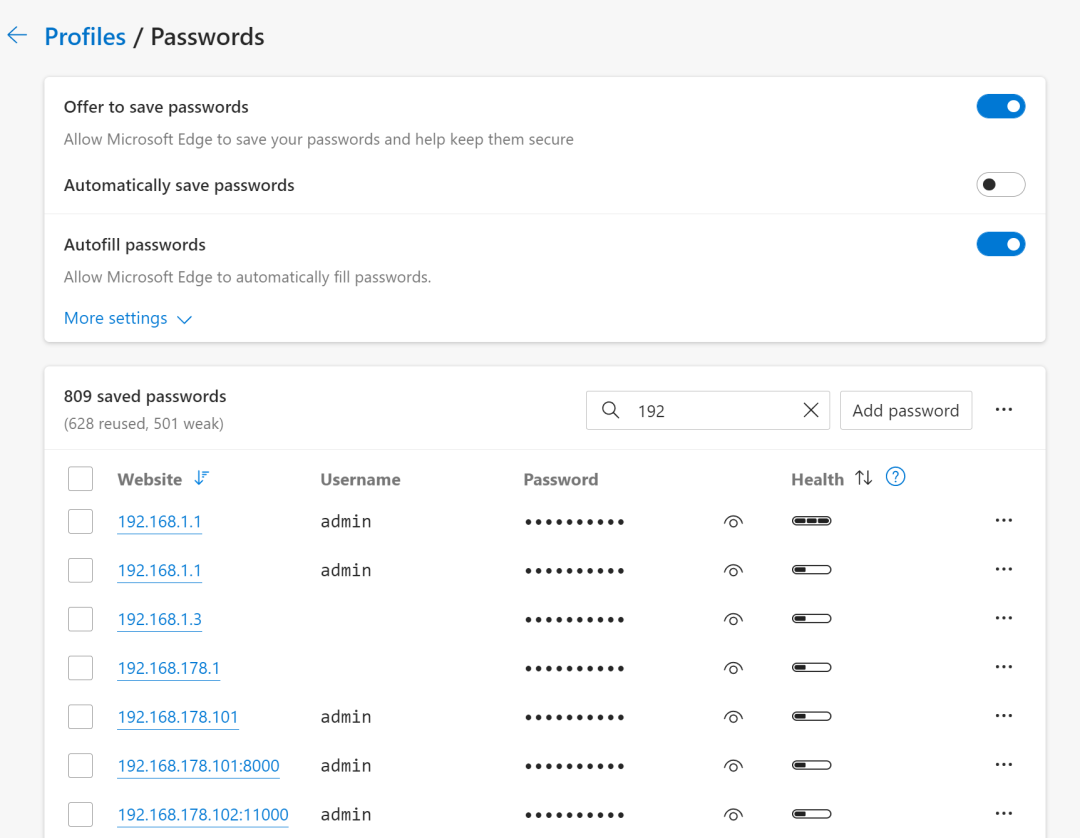Open more options beside Add password
1080x838 pixels.
(x=1004, y=410)
